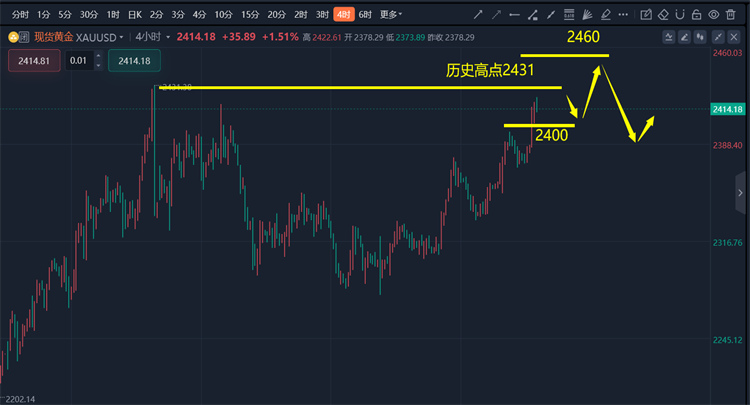
Task: Switch to 2分 timeframe
Action: [x=156, y=15]
